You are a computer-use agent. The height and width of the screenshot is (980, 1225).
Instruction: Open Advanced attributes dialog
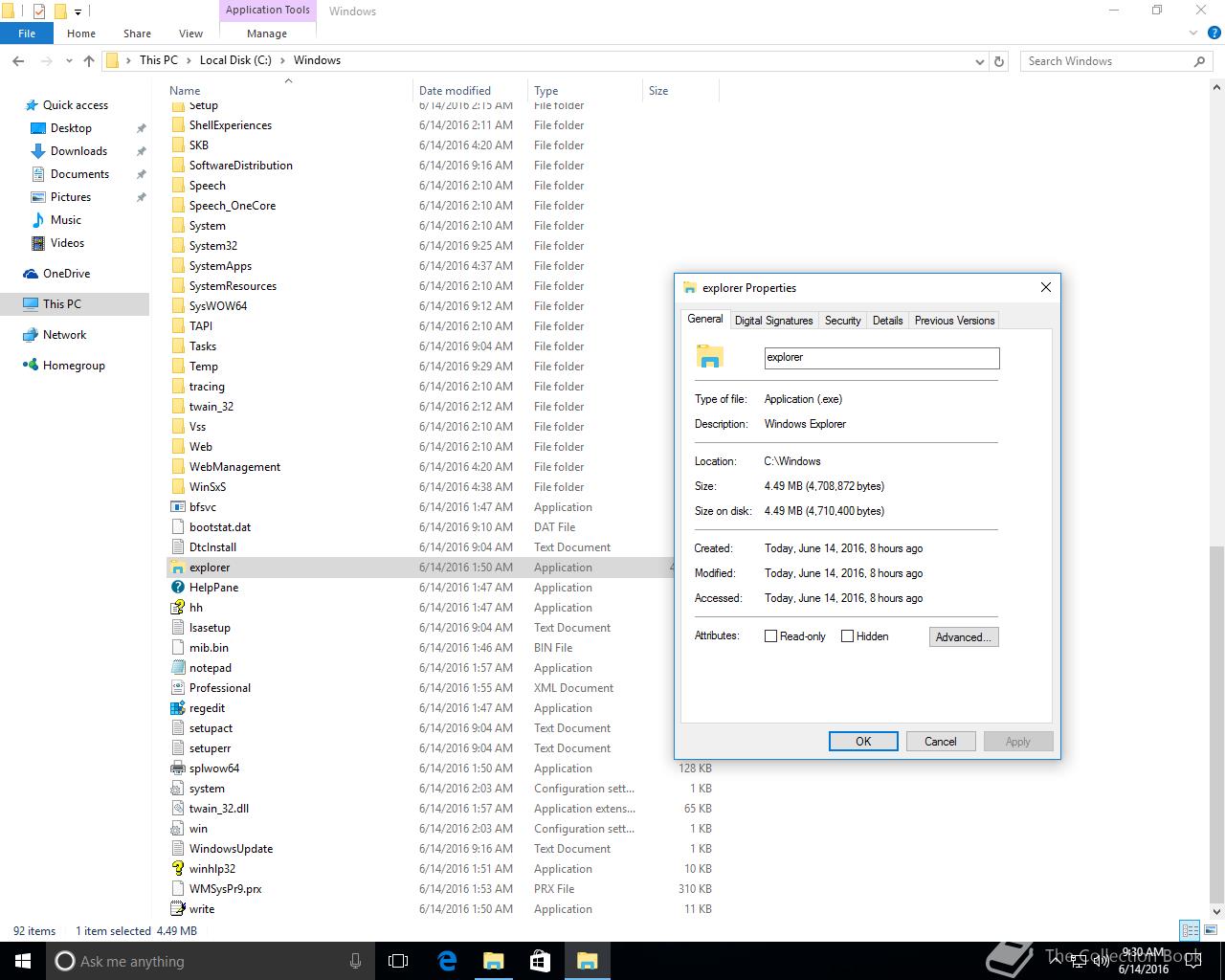tap(964, 637)
